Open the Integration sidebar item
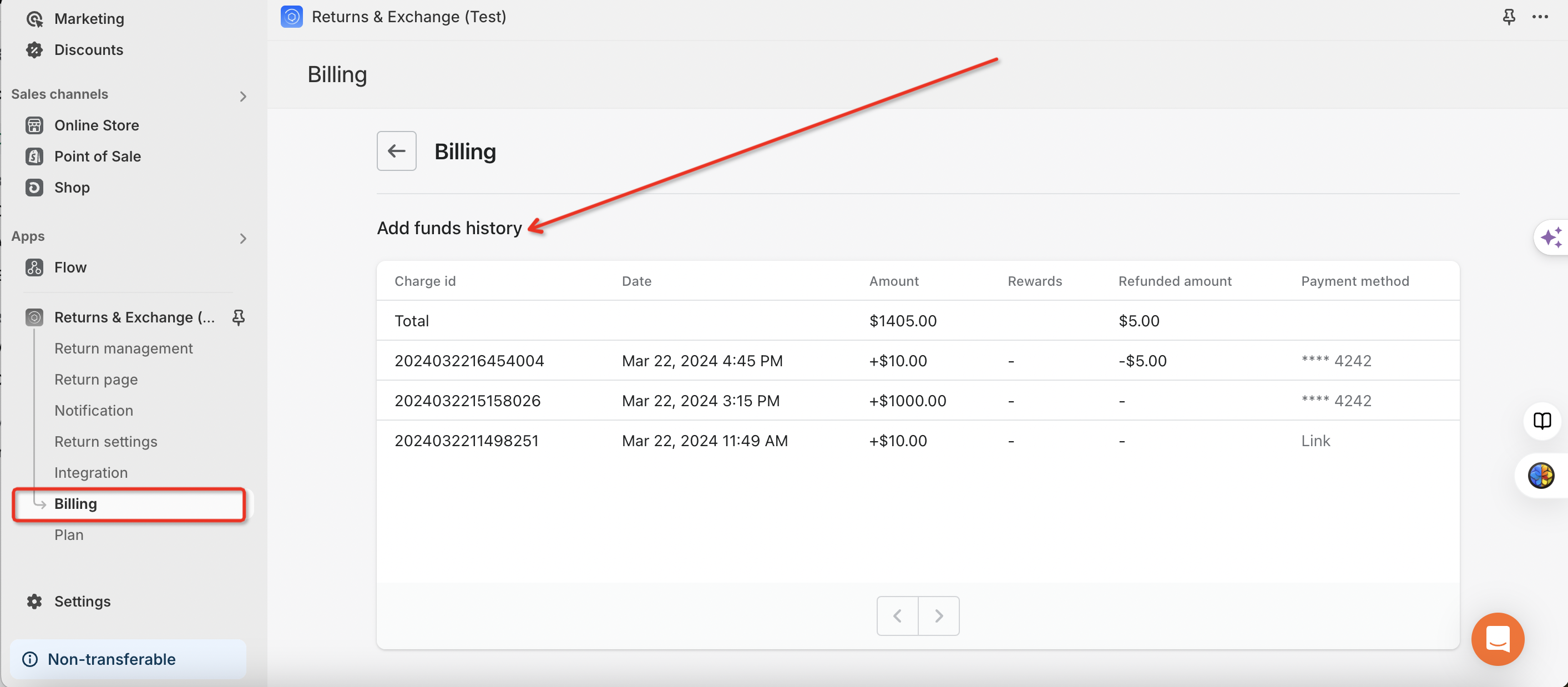This screenshot has height=687, width=1568. coord(90,473)
